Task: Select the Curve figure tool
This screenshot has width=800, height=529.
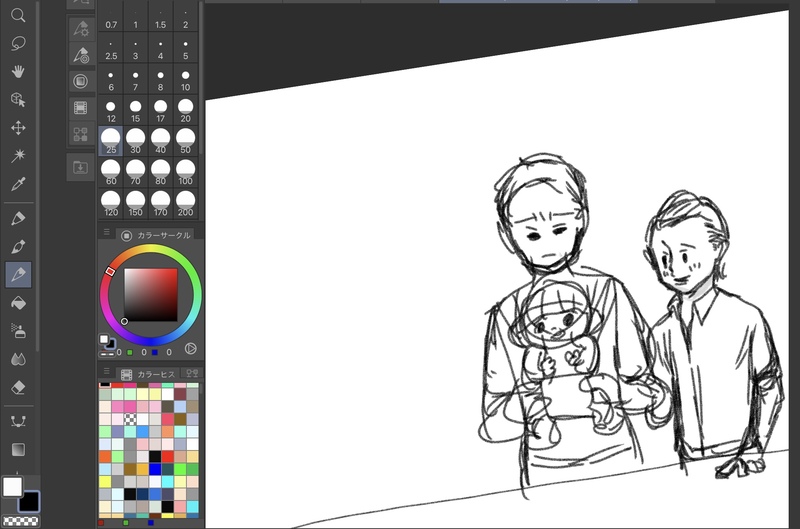Action: tap(18, 421)
